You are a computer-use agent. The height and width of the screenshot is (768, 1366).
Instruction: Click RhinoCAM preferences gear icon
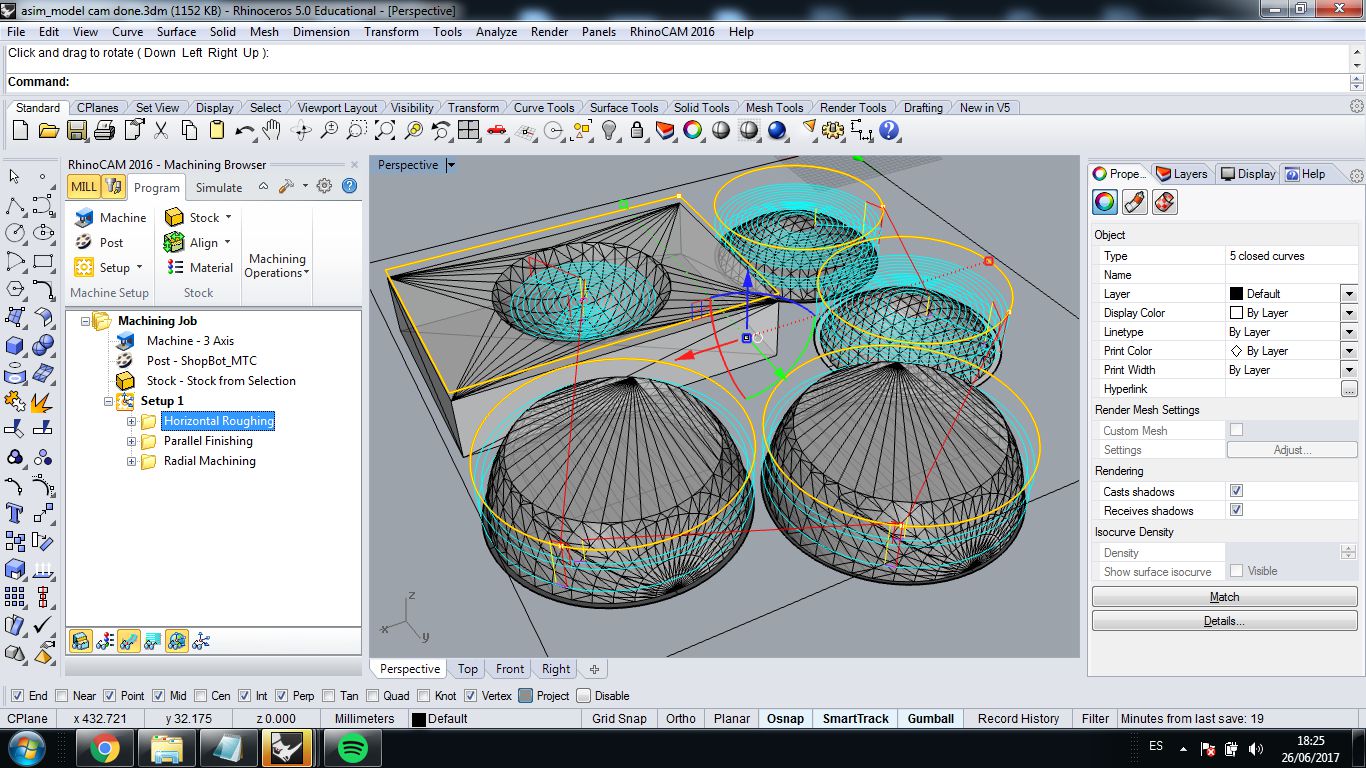coord(324,186)
